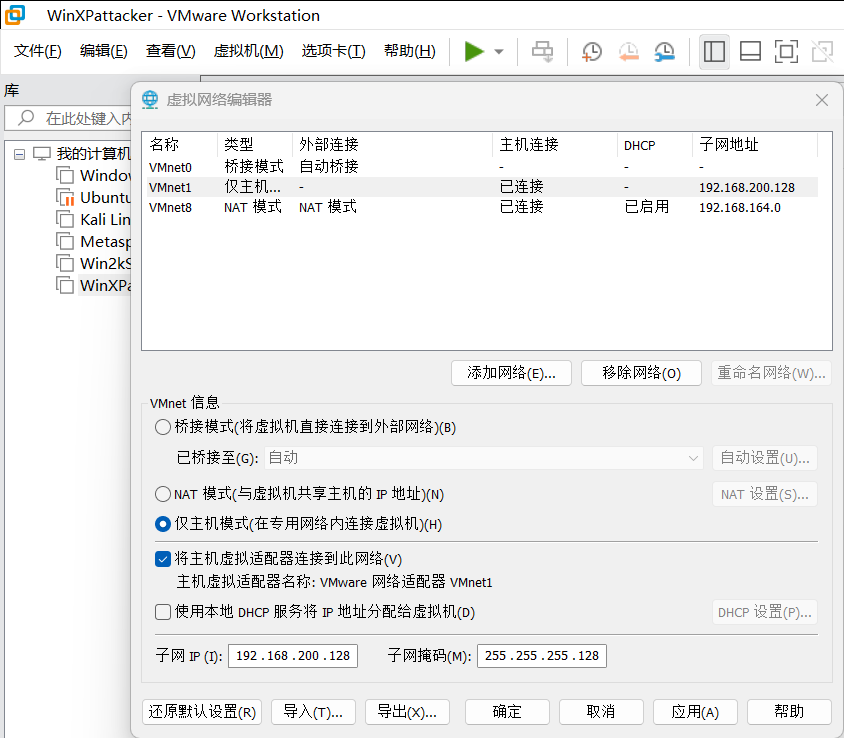This screenshot has height=738, width=844.
Task: Click the Send Ctrl+Alt+Del toolbar icon
Action: 542,52
